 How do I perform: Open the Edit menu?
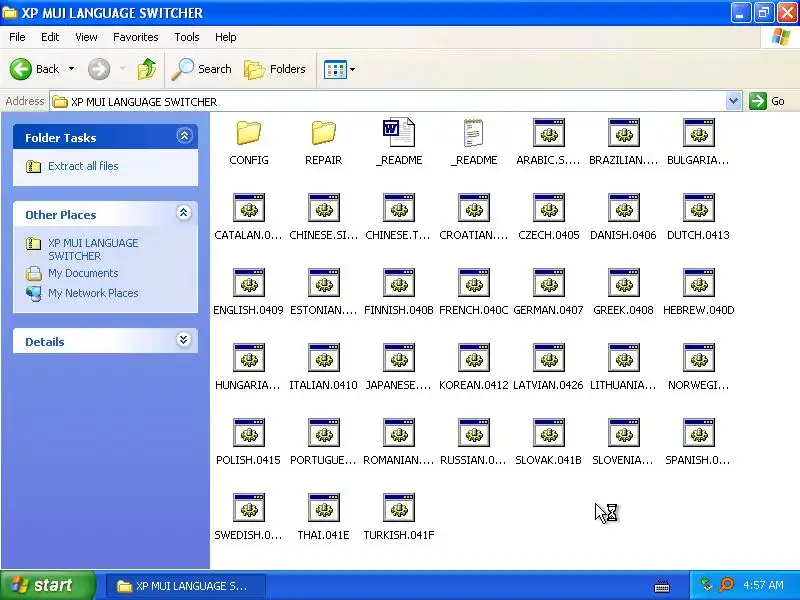pos(50,37)
